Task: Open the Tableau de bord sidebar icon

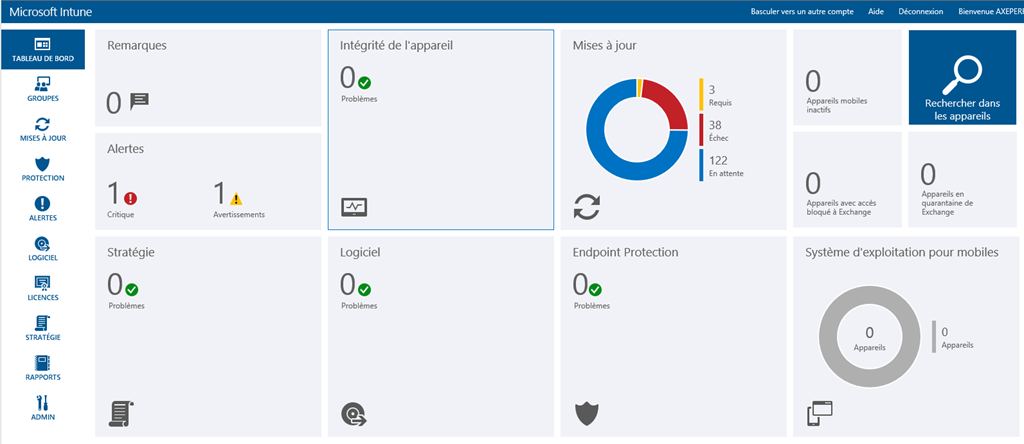Action: coord(42,44)
